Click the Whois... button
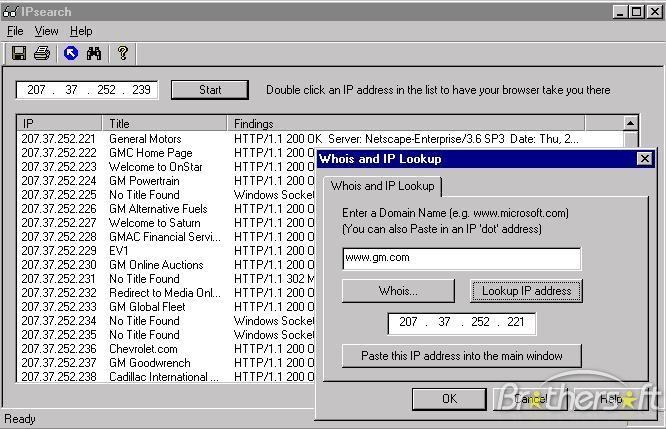This screenshot has height=429, width=666. point(398,291)
